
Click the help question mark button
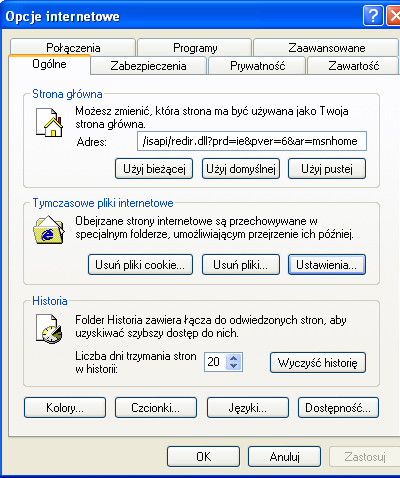tap(373, 15)
